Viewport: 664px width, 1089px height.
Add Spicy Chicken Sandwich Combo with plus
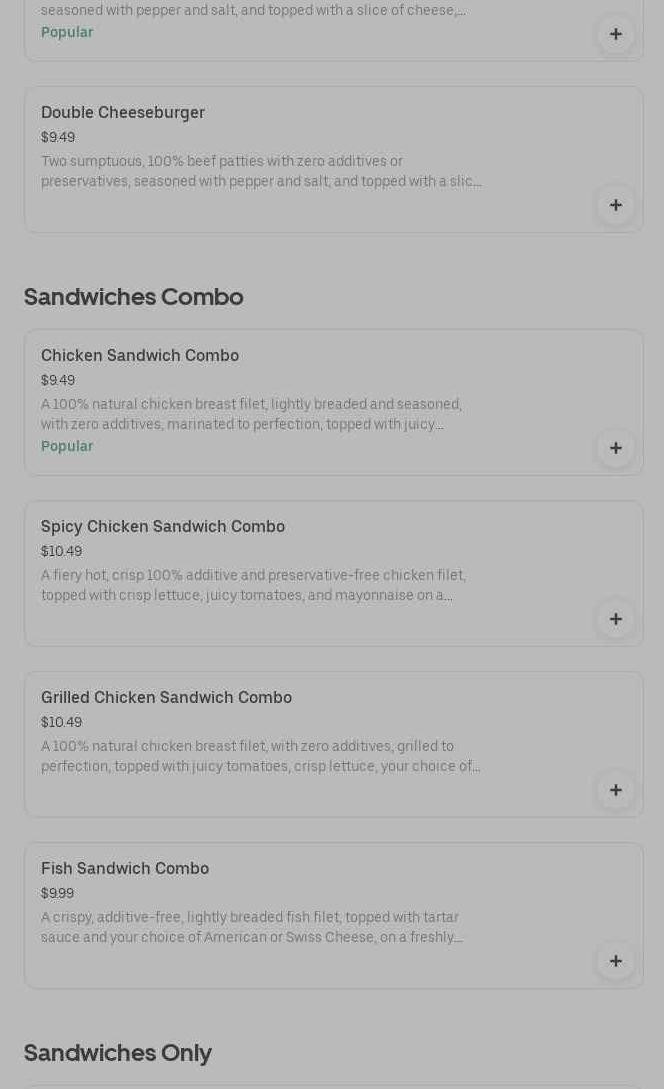[x=615, y=619]
